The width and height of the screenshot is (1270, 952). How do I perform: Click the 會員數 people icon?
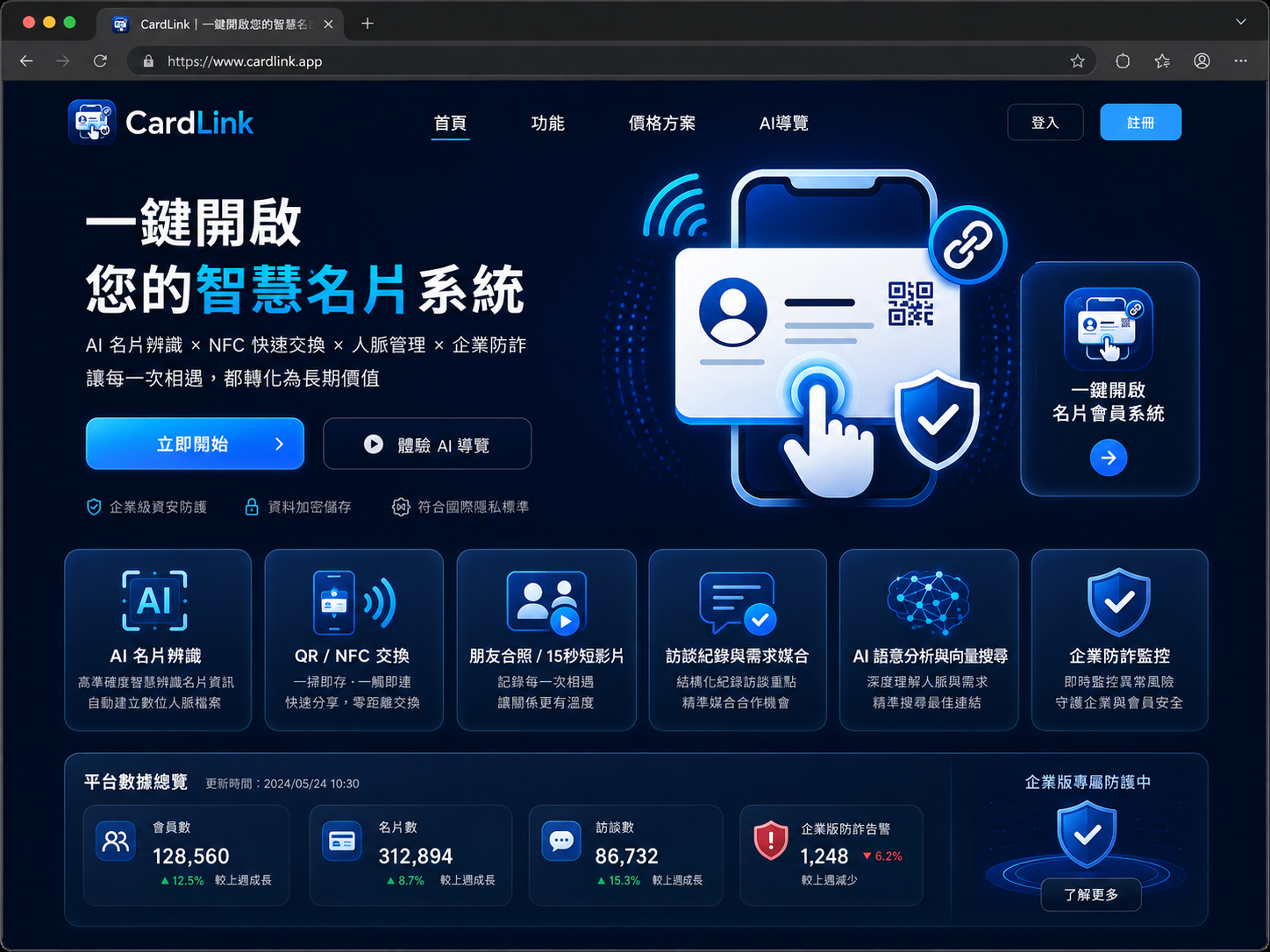(116, 842)
